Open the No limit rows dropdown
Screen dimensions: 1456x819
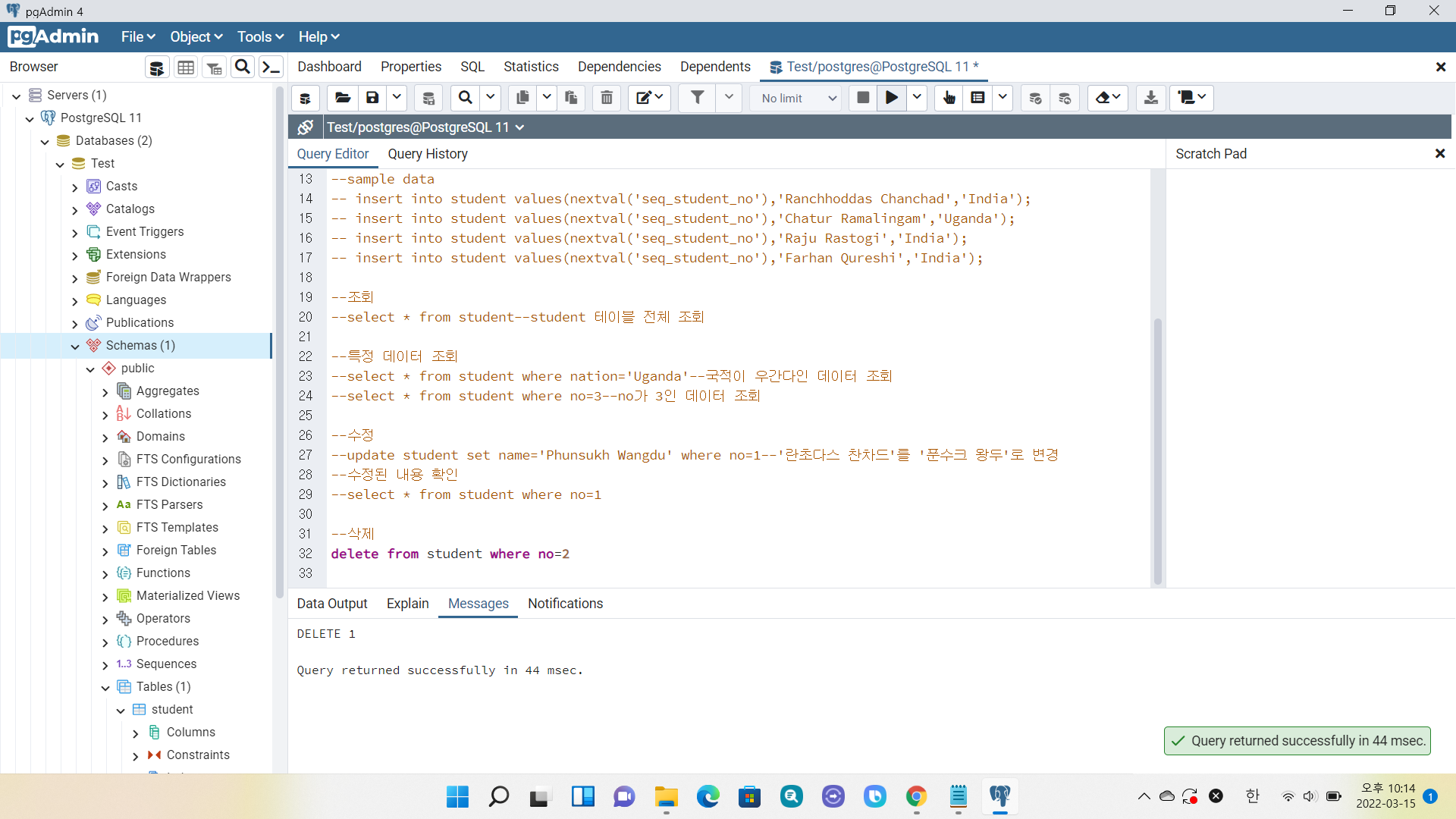798,98
